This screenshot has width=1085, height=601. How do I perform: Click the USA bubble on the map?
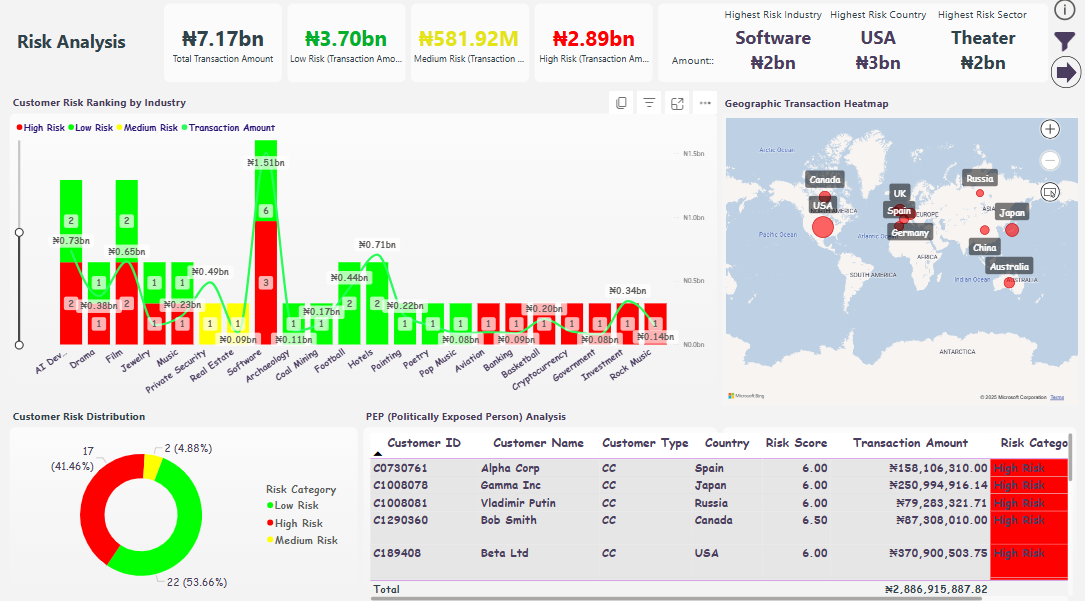823,227
